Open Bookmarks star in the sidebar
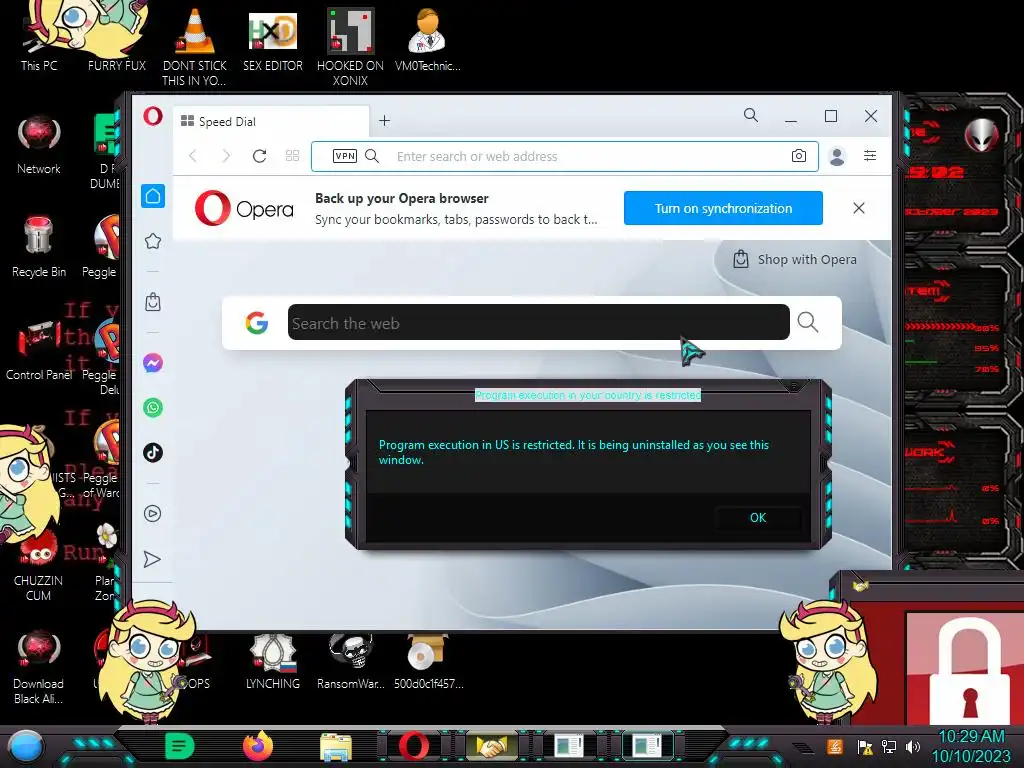 (x=153, y=241)
